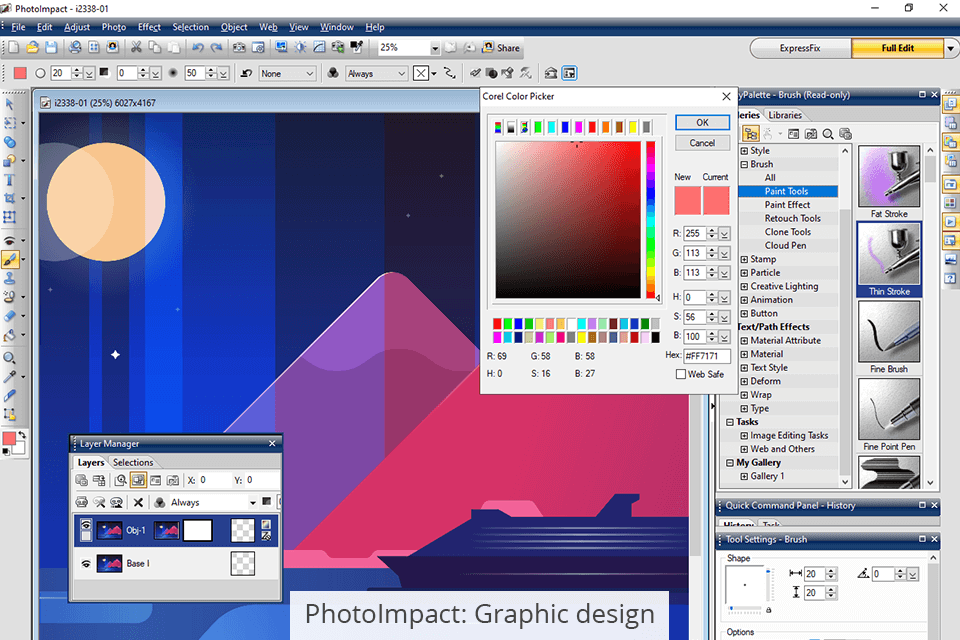Click the Cut scissors icon
Viewport: 960px width, 640px height.
pyautogui.click(x=136, y=47)
